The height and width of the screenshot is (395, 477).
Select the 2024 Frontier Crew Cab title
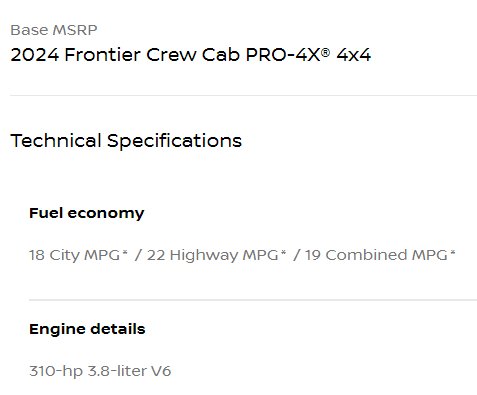190,55
